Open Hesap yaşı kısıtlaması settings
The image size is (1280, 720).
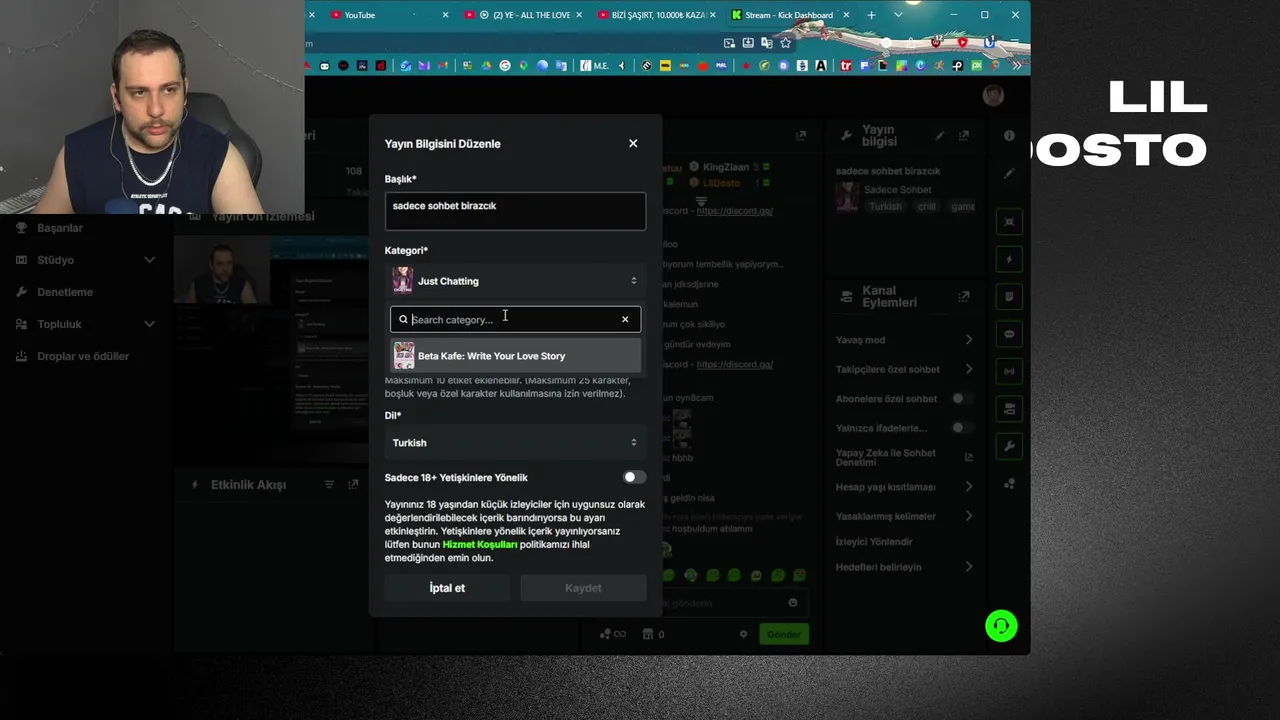tap(905, 487)
